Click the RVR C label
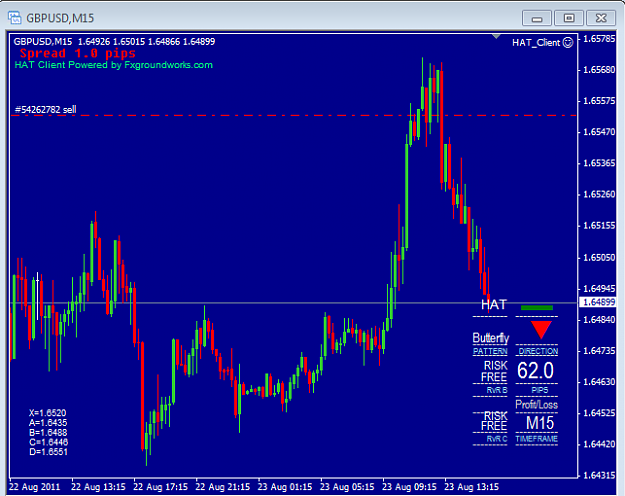This screenshot has width=625, height=496. tap(497, 439)
